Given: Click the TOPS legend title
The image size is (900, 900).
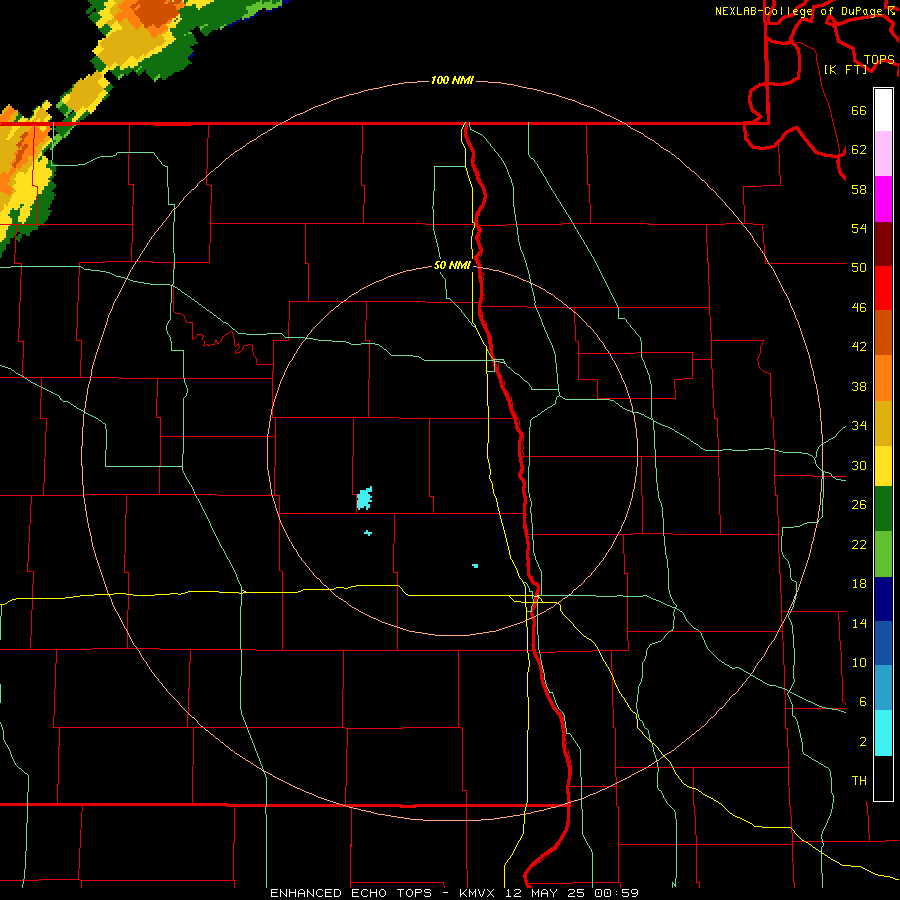Looking at the screenshot, I should (879, 59).
